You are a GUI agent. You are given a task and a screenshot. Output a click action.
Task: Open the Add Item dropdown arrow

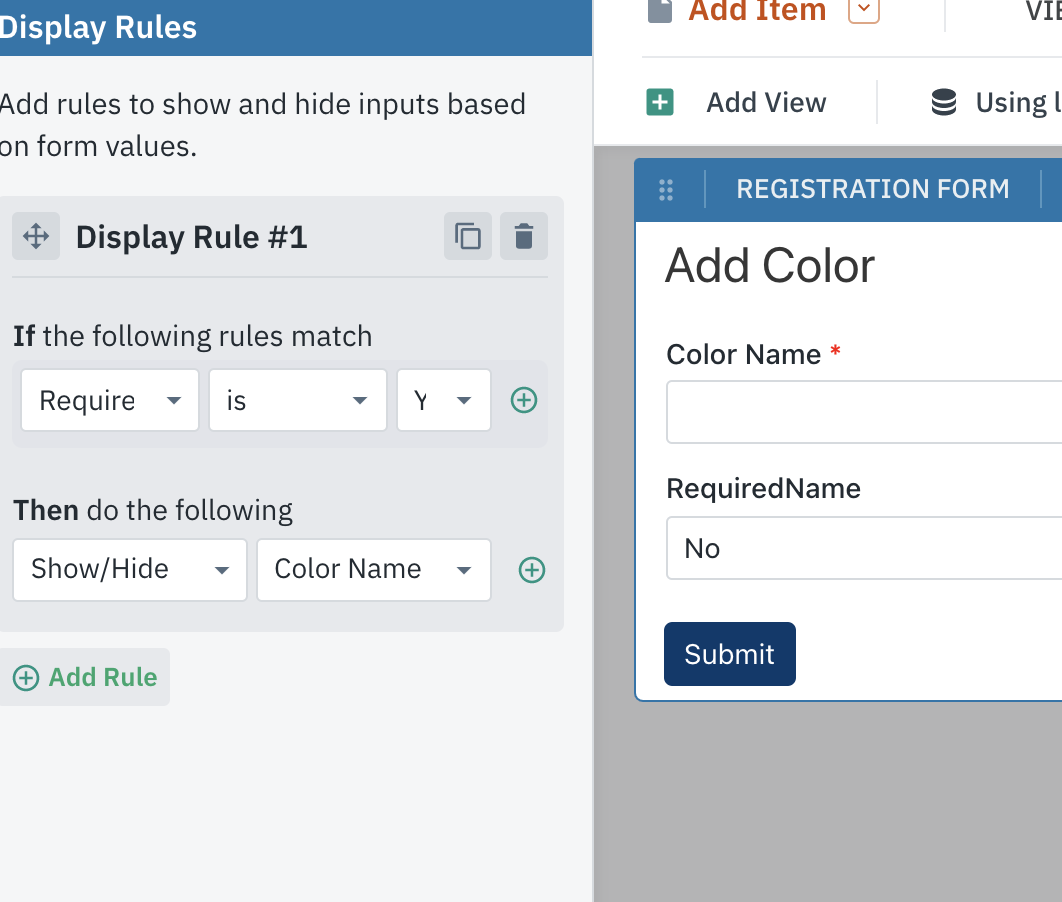pos(864,11)
